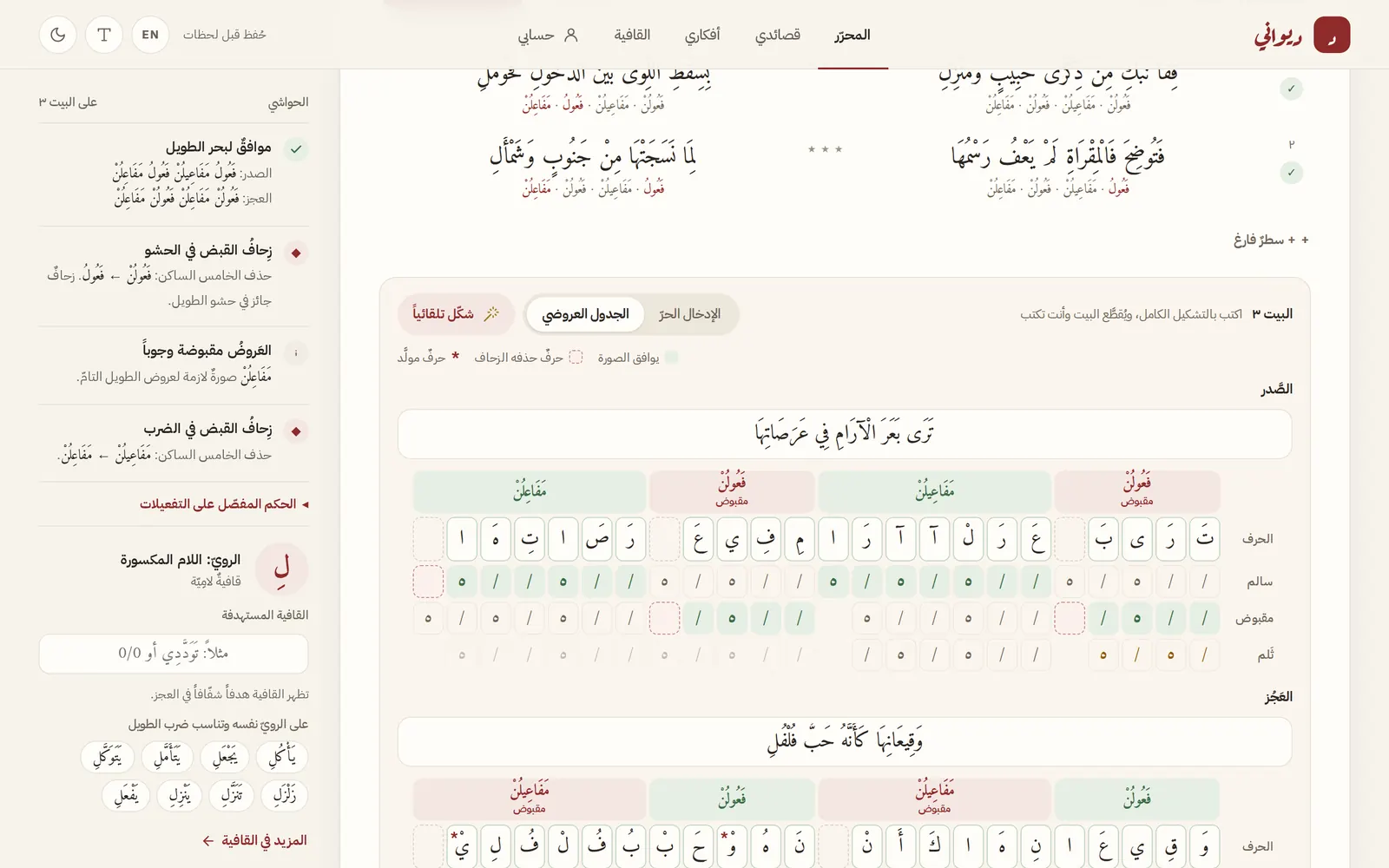Expand الحكم المفصّل على التفعيلات
Image resolution: width=1389 pixels, height=868 pixels.
coord(224,504)
